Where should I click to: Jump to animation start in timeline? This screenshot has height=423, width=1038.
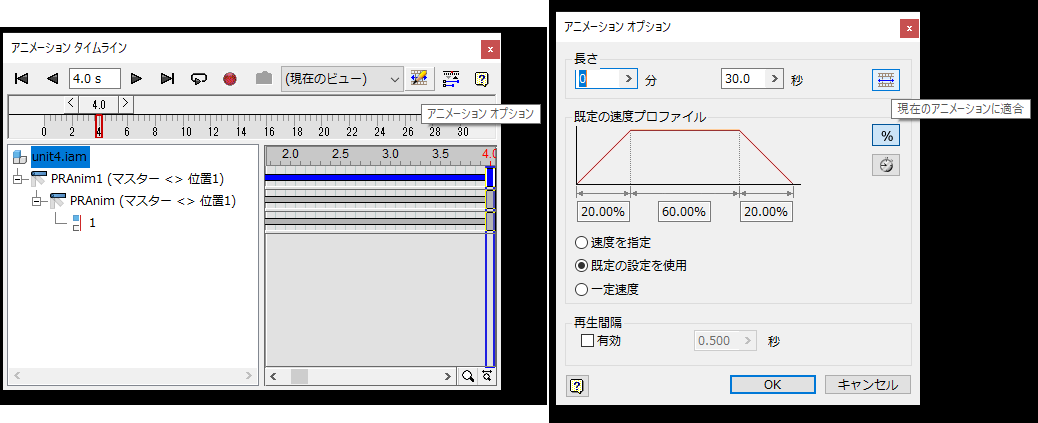(21, 79)
